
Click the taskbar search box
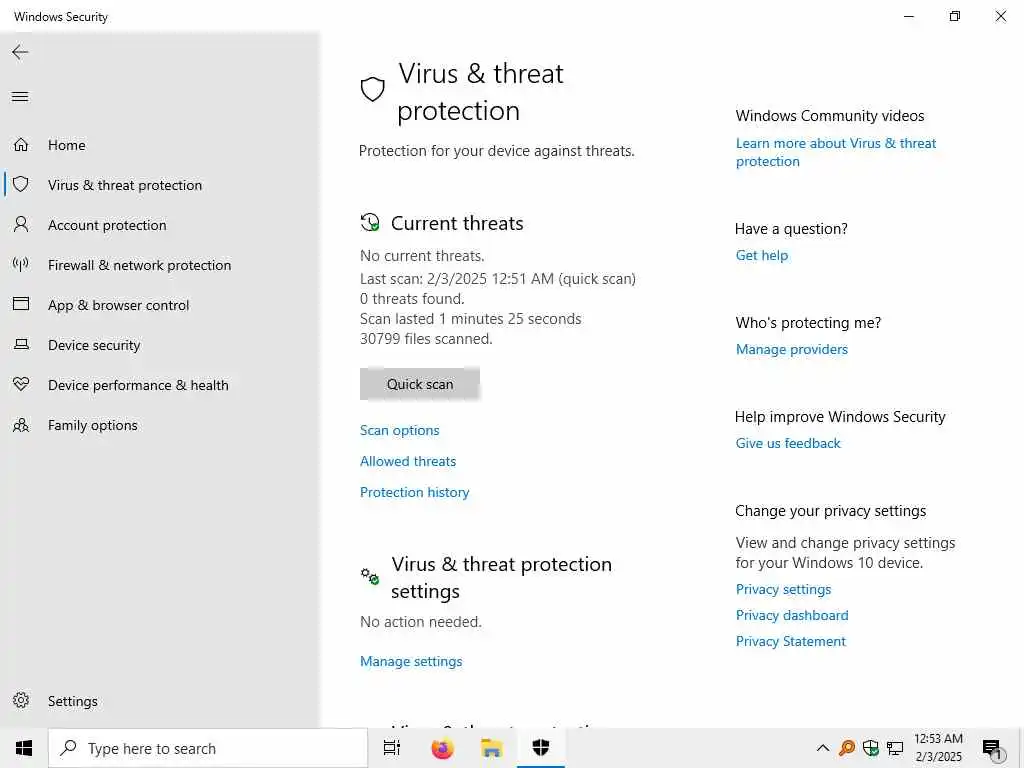208,748
